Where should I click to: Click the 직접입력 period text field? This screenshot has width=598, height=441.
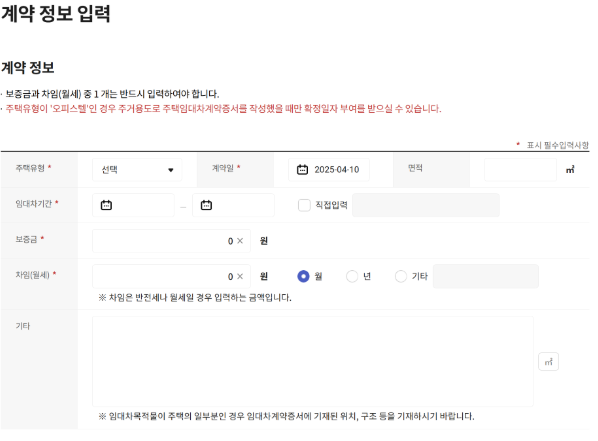pos(426,205)
